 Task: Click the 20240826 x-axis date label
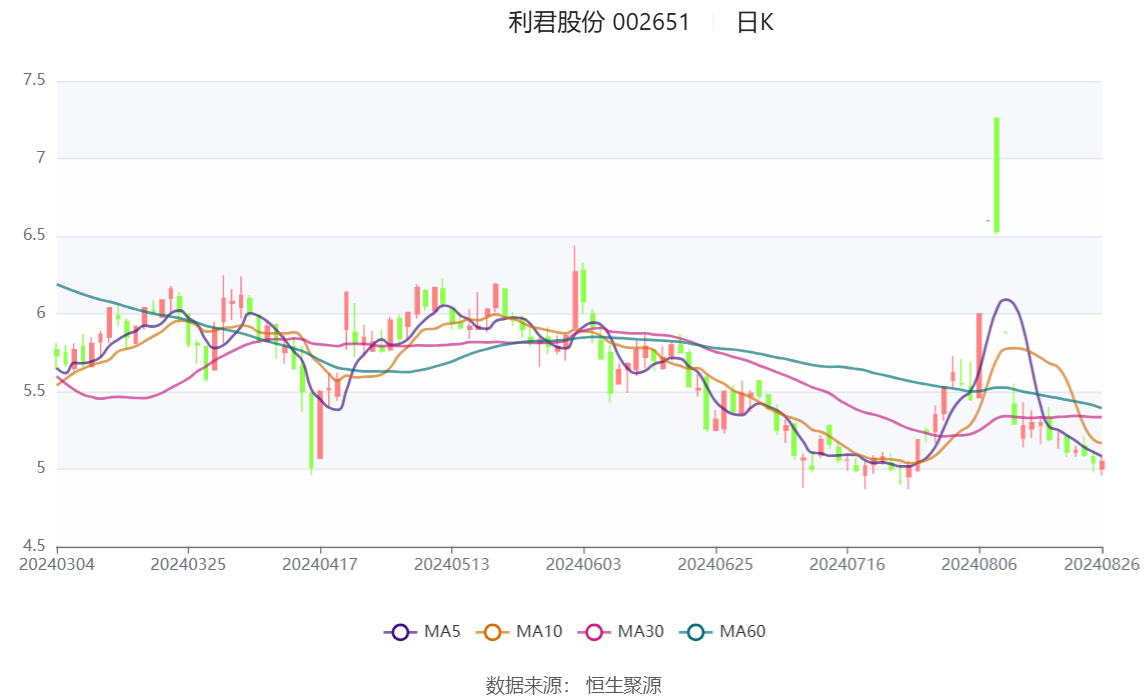[1102, 564]
